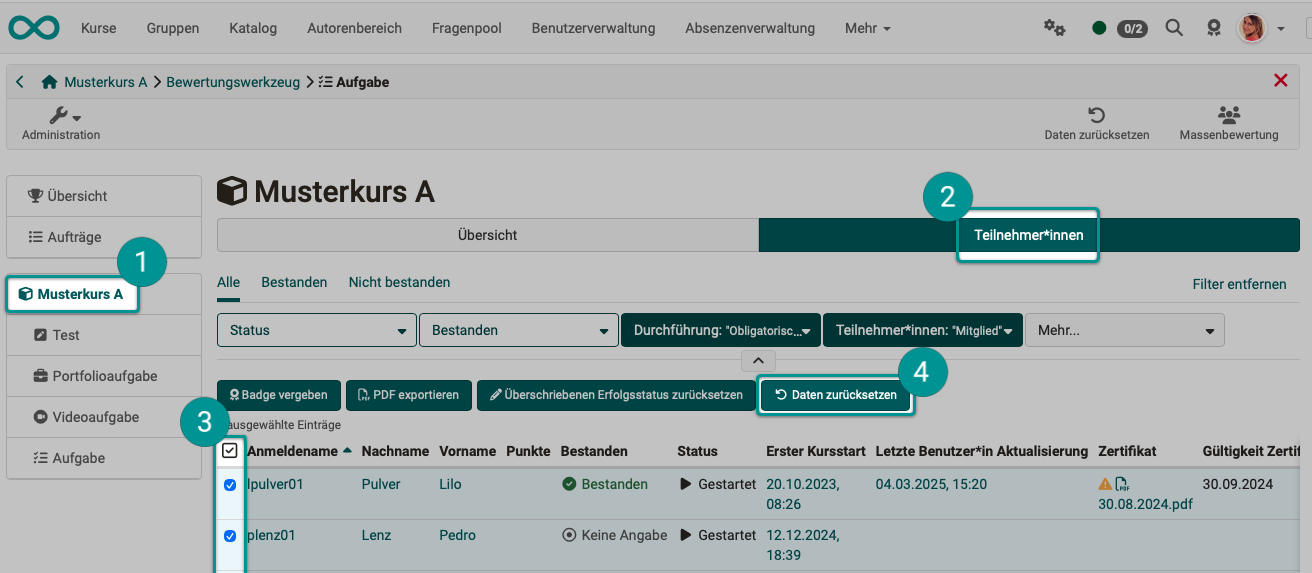The width and height of the screenshot is (1312, 573).
Task: Select Aufgabe node in sidebar
Action: coord(104,458)
